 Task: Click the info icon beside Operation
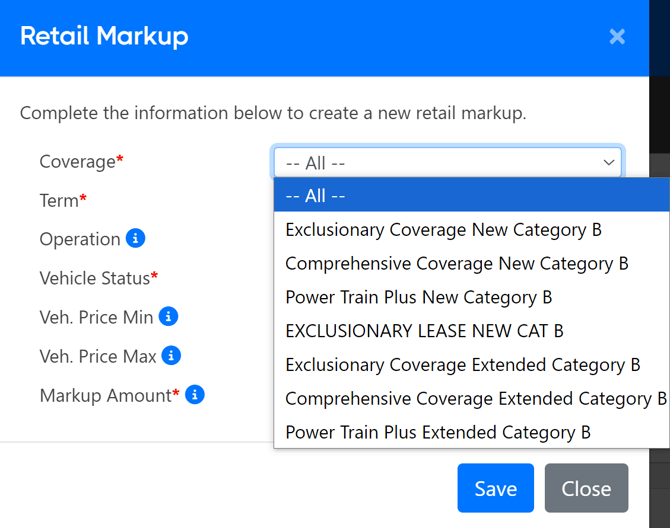point(136,238)
